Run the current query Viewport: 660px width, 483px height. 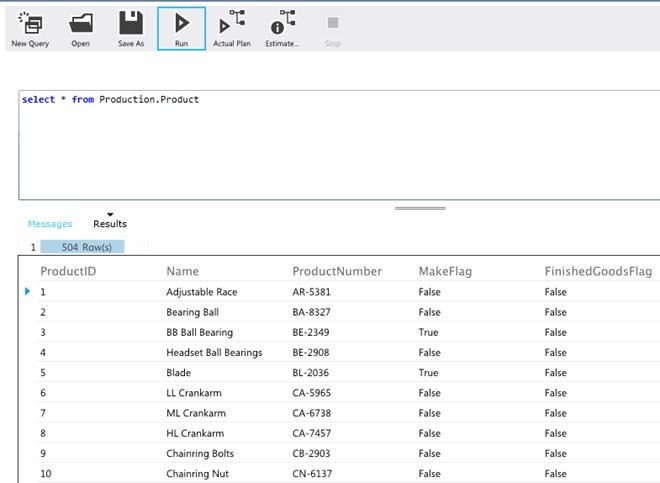[x=181, y=29]
